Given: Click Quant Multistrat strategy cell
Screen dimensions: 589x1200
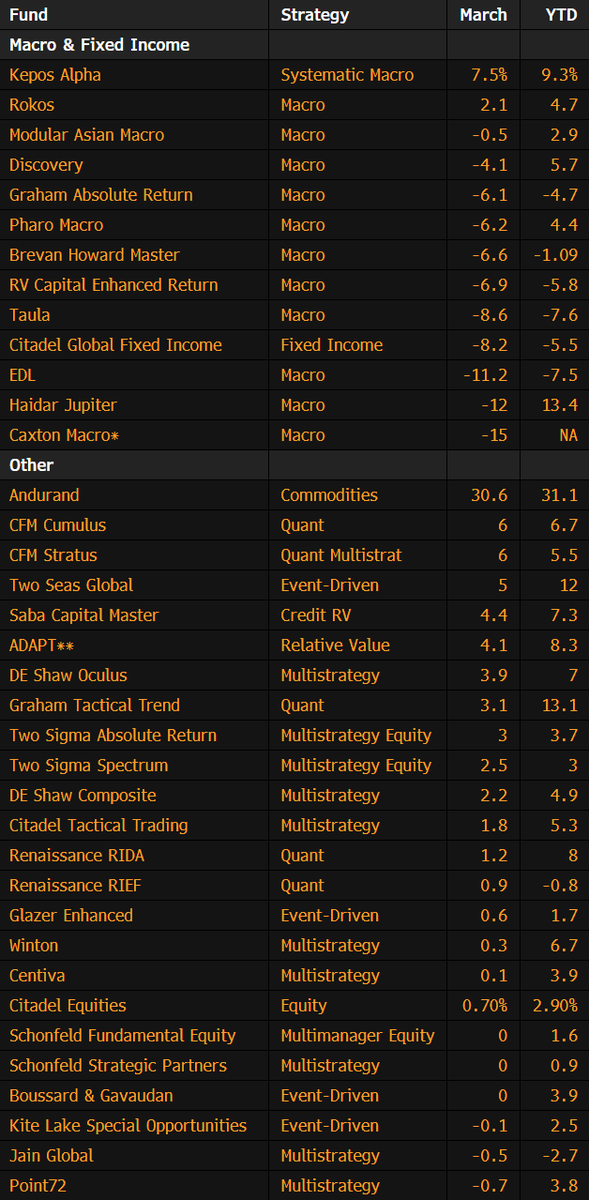Looking at the screenshot, I should tap(341, 555).
